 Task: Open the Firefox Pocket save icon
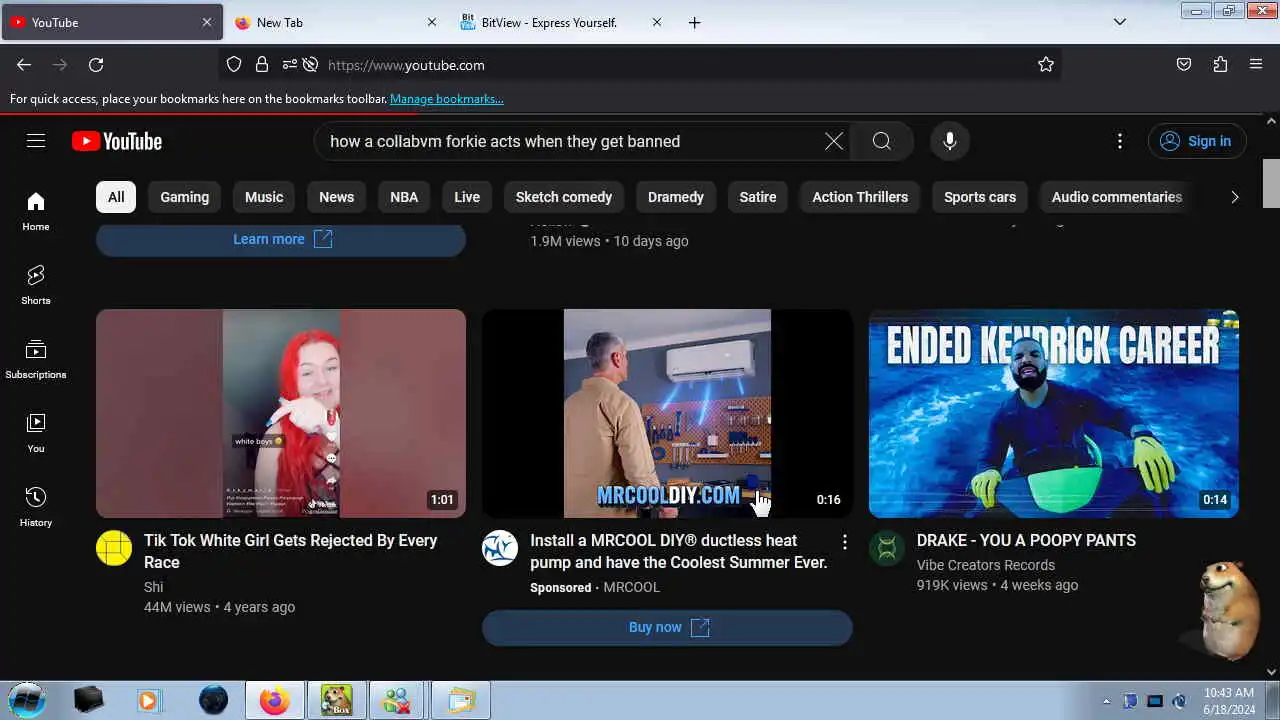(x=1184, y=64)
